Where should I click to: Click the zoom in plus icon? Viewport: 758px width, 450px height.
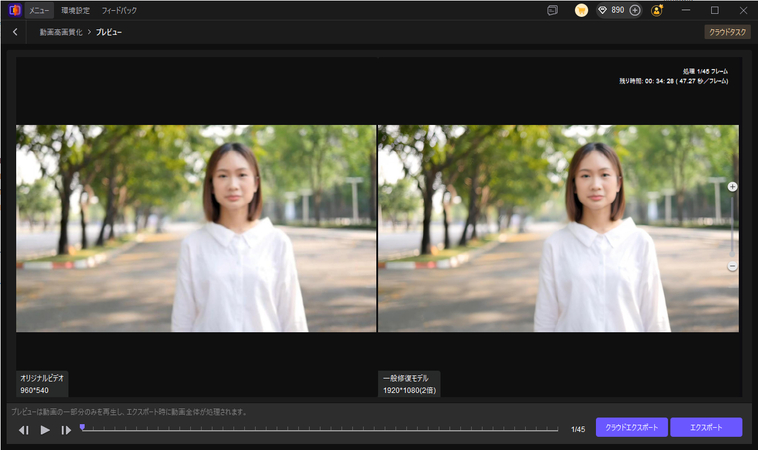coord(732,187)
